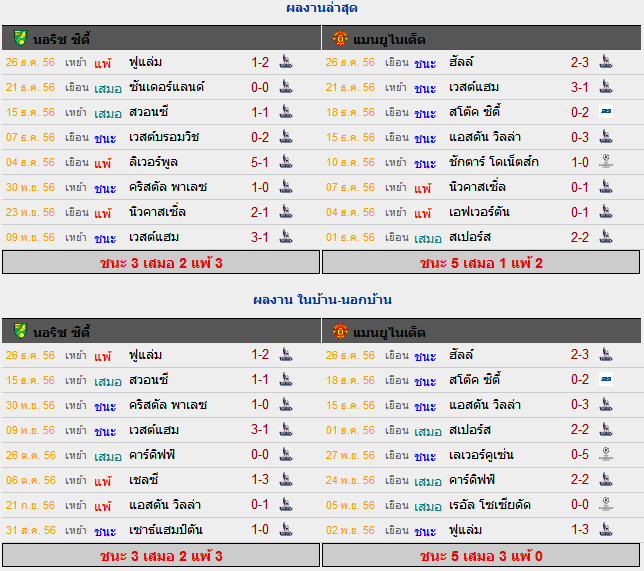
Task: Open league icon on 21 ธ.ค. เวสต์แฮม 3-1 row
Action: coord(606,87)
